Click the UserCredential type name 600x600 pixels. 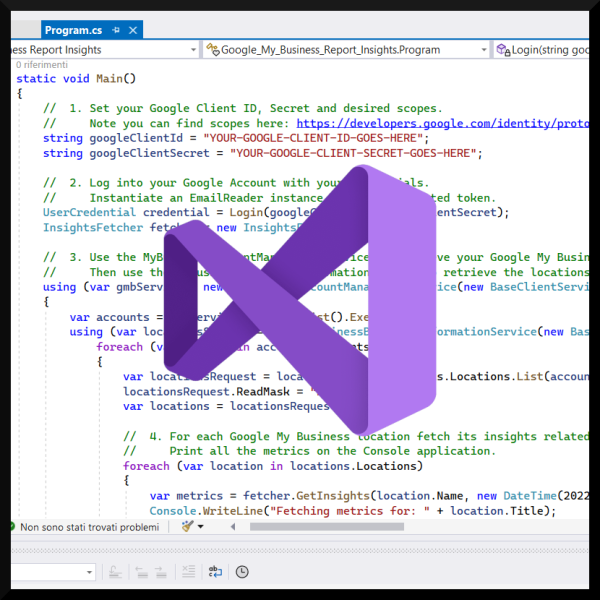89,212
